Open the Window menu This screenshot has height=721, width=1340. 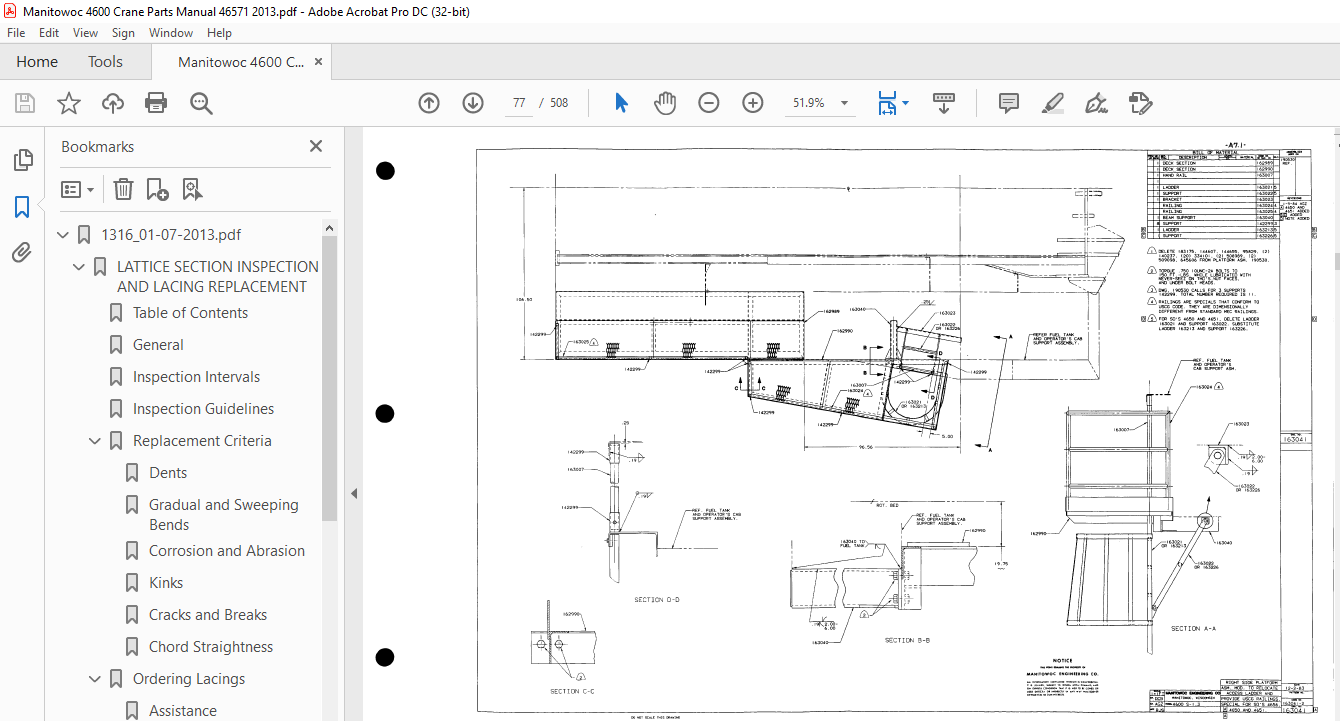(171, 33)
